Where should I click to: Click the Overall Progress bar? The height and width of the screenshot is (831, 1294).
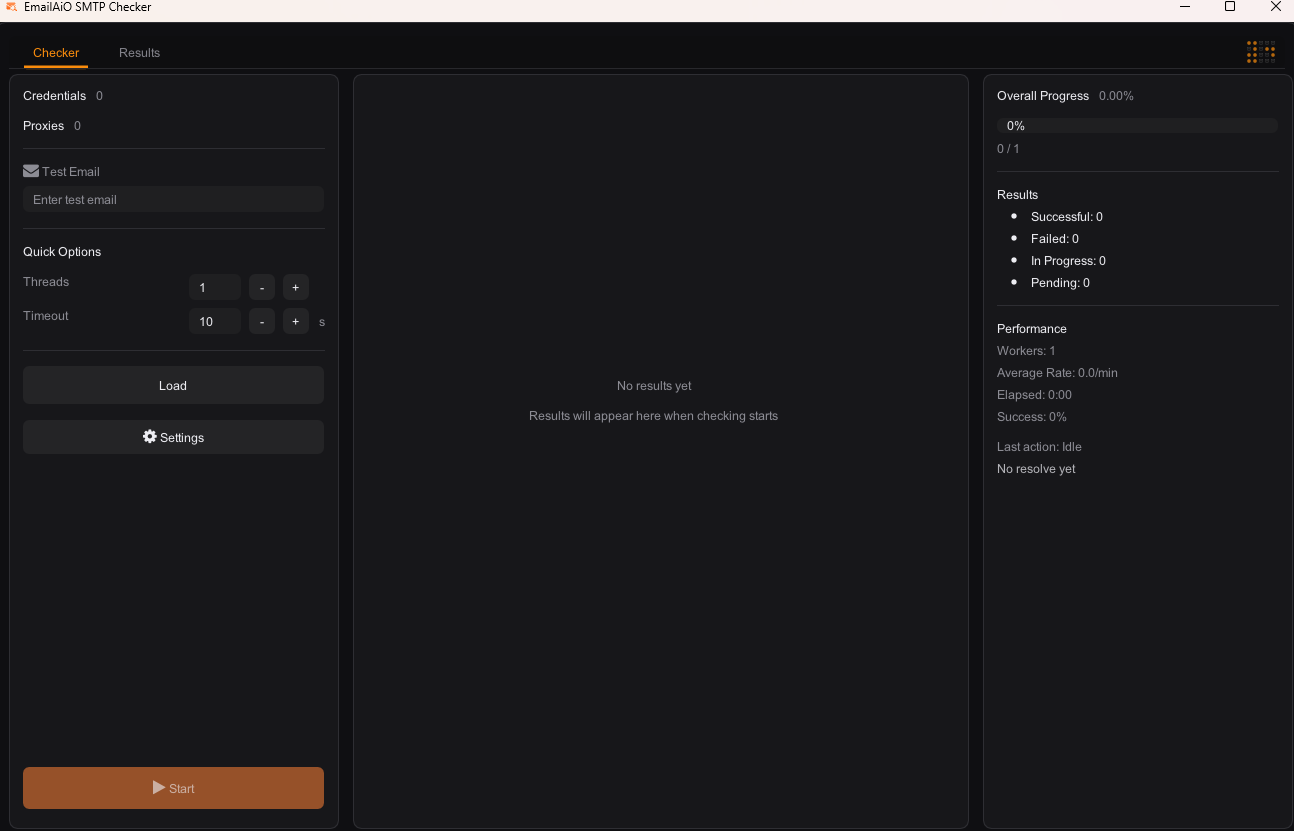click(1136, 125)
